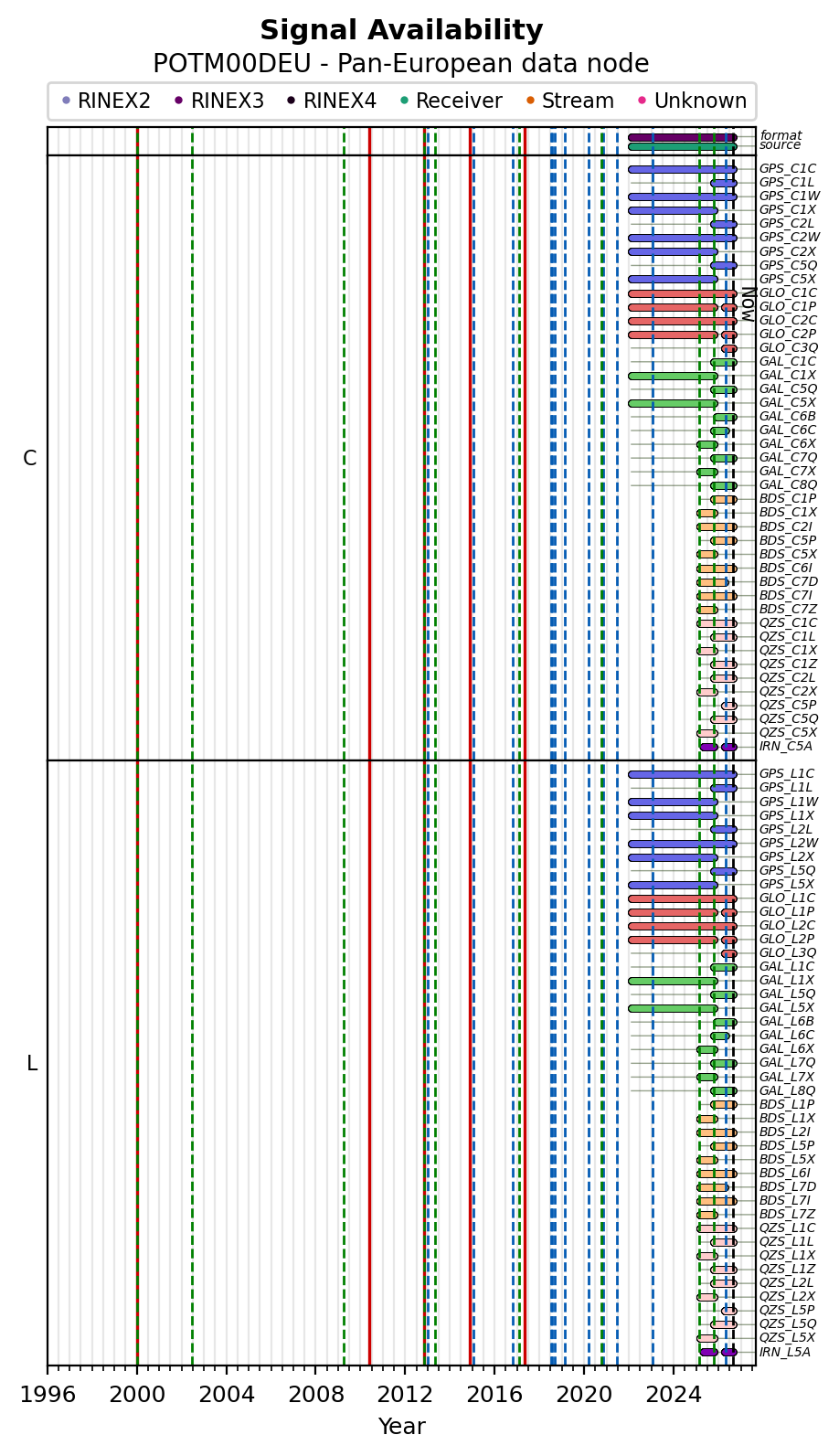Click the GPS_C1W row label

coord(790,197)
